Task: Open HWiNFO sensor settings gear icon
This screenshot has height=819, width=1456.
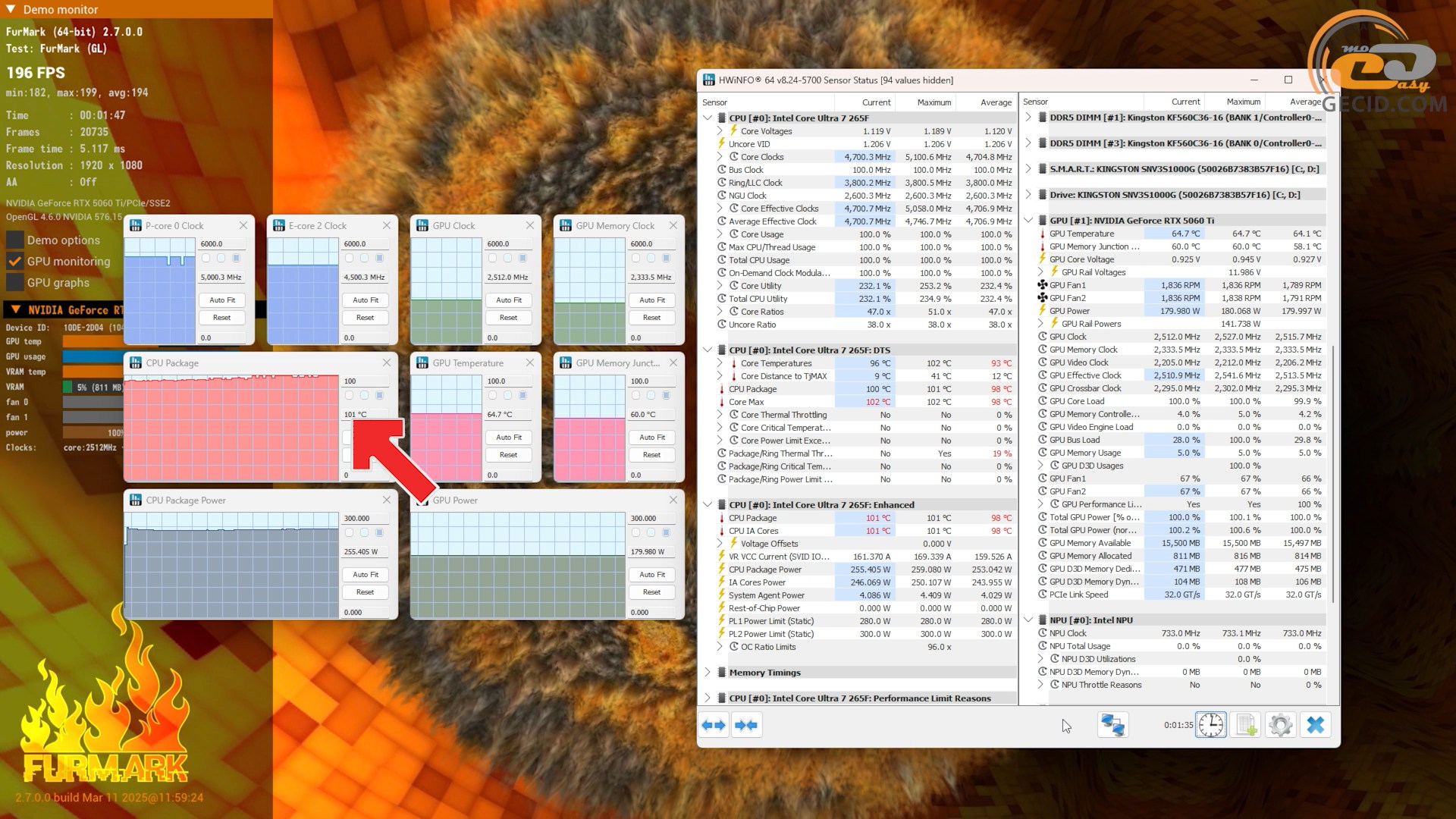Action: (1281, 725)
